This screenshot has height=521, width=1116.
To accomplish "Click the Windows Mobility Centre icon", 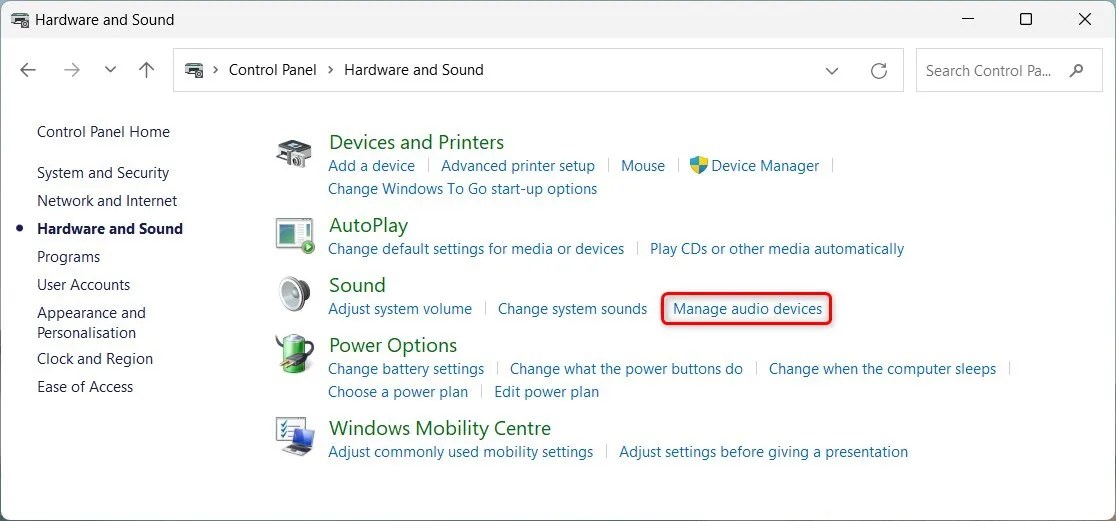I will click(295, 437).
